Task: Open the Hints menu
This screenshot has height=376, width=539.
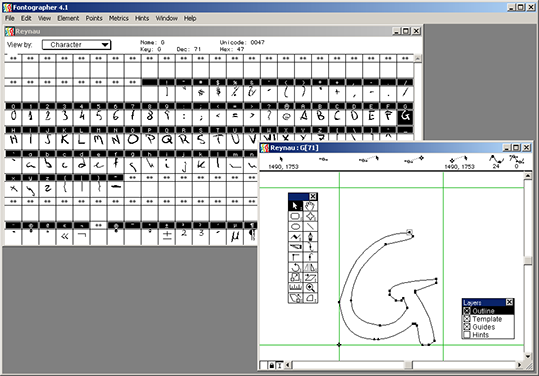Action: pos(142,18)
